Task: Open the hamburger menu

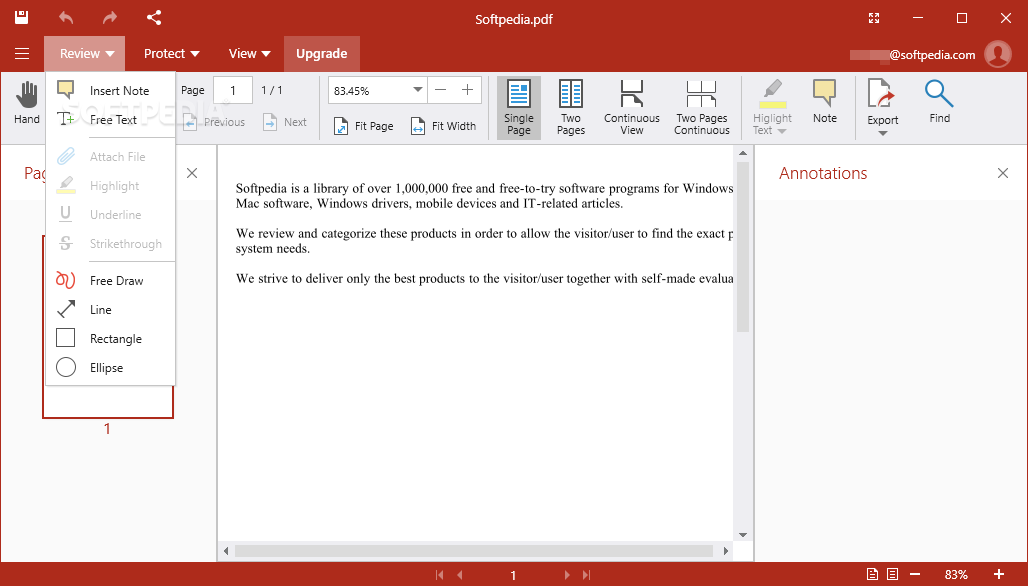Action: point(22,54)
